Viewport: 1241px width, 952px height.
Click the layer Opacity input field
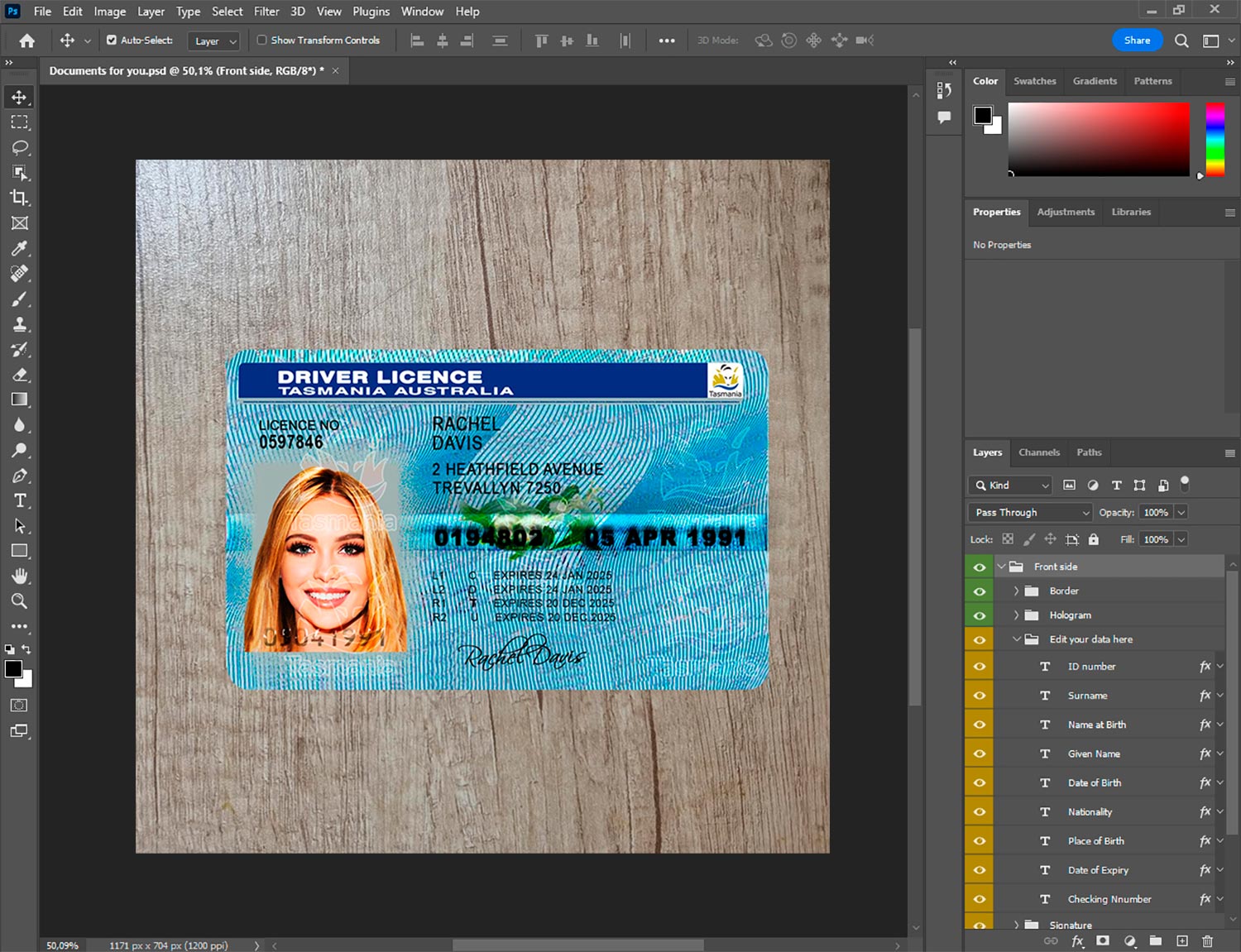click(1156, 513)
